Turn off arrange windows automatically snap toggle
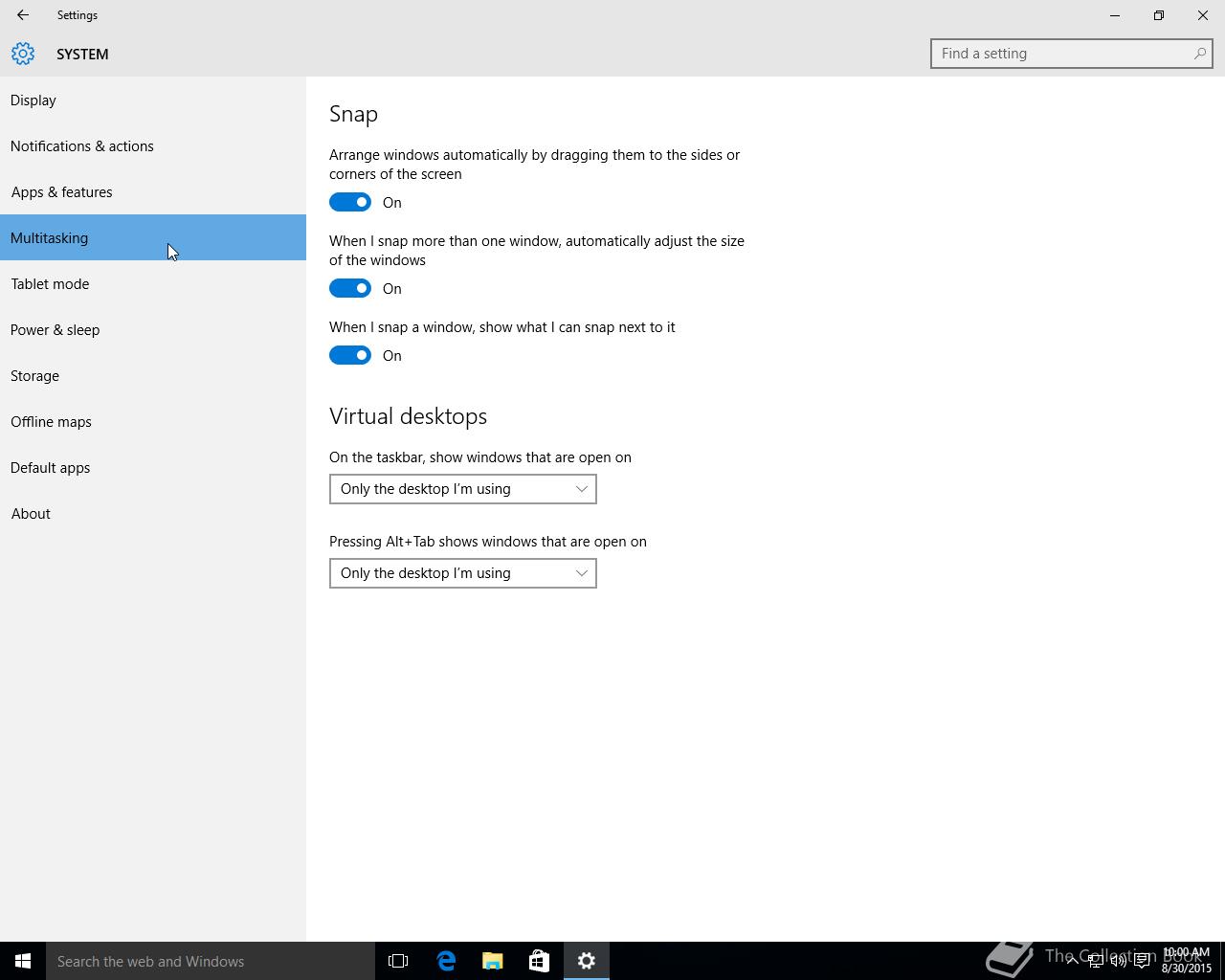The width and height of the screenshot is (1225, 980). (350, 202)
